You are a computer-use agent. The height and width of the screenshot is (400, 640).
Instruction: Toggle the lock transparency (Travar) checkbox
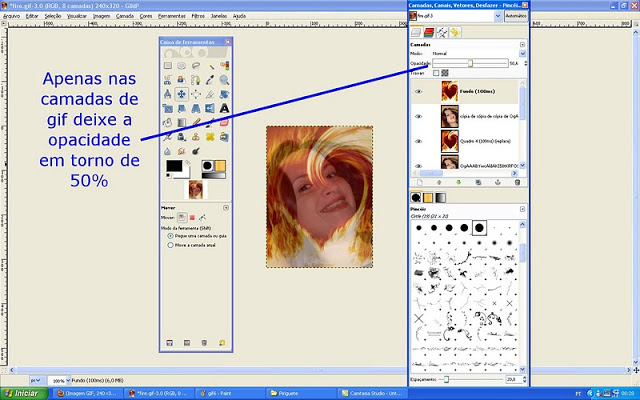436,71
